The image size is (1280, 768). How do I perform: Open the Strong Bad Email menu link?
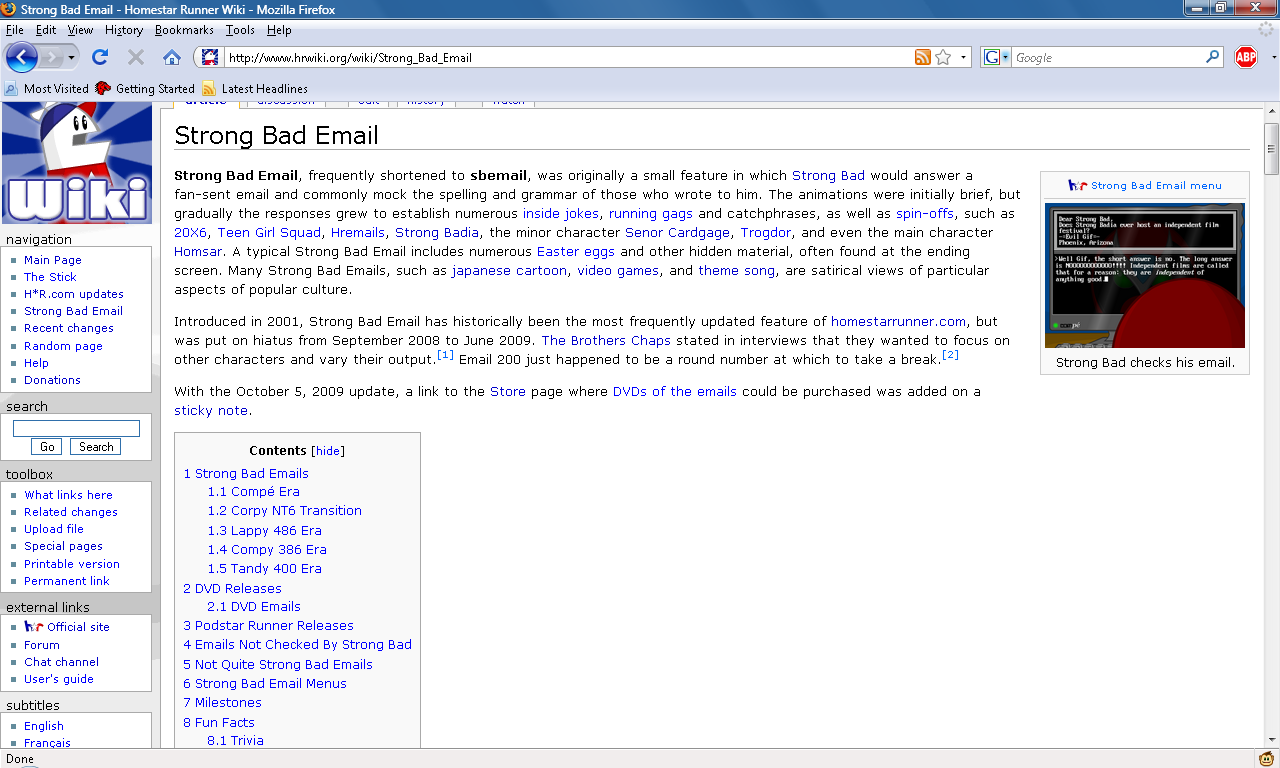click(1156, 185)
